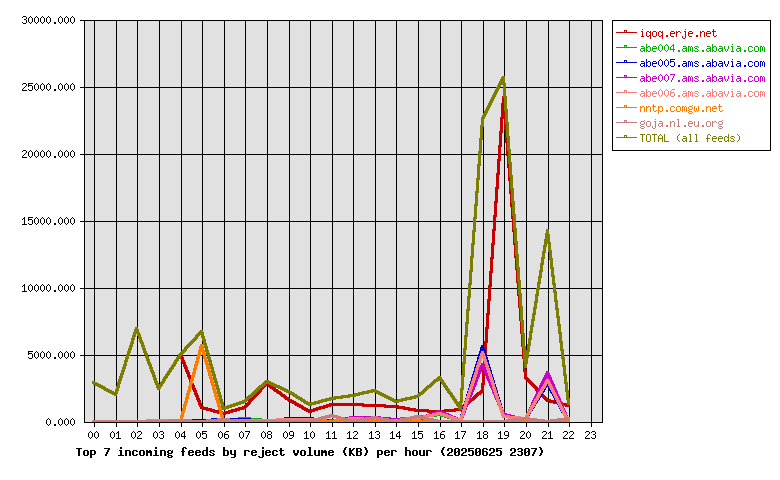This screenshot has height=480, width=780.
Task: Click the red iqoq.erje.net line marker
Action: (x=626, y=33)
